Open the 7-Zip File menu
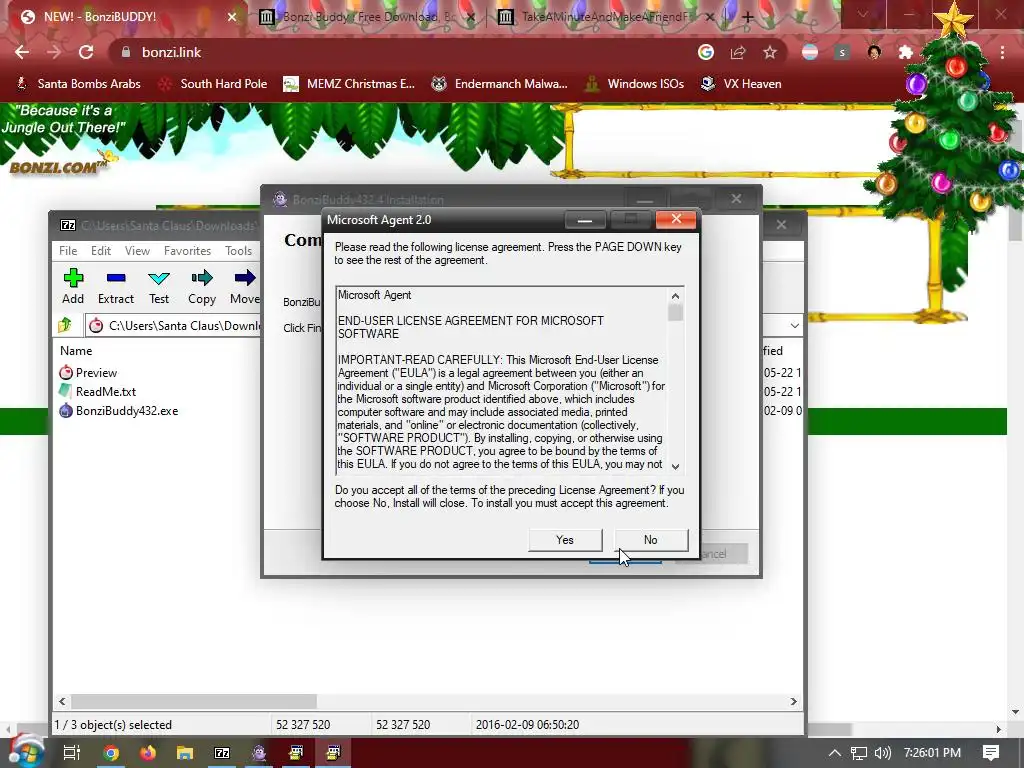This screenshot has height=768, width=1024. 68,251
